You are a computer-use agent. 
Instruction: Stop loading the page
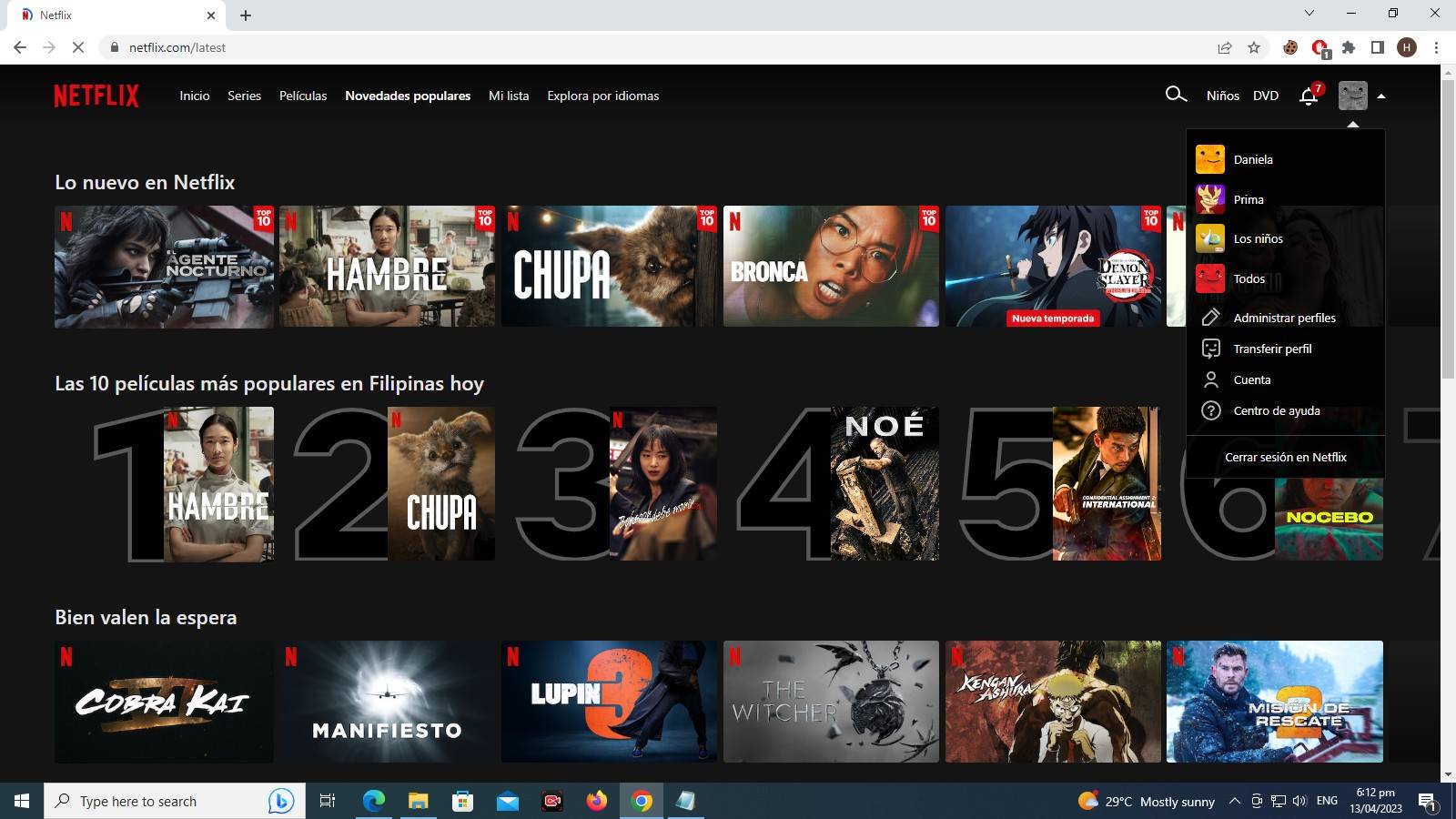point(78,47)
